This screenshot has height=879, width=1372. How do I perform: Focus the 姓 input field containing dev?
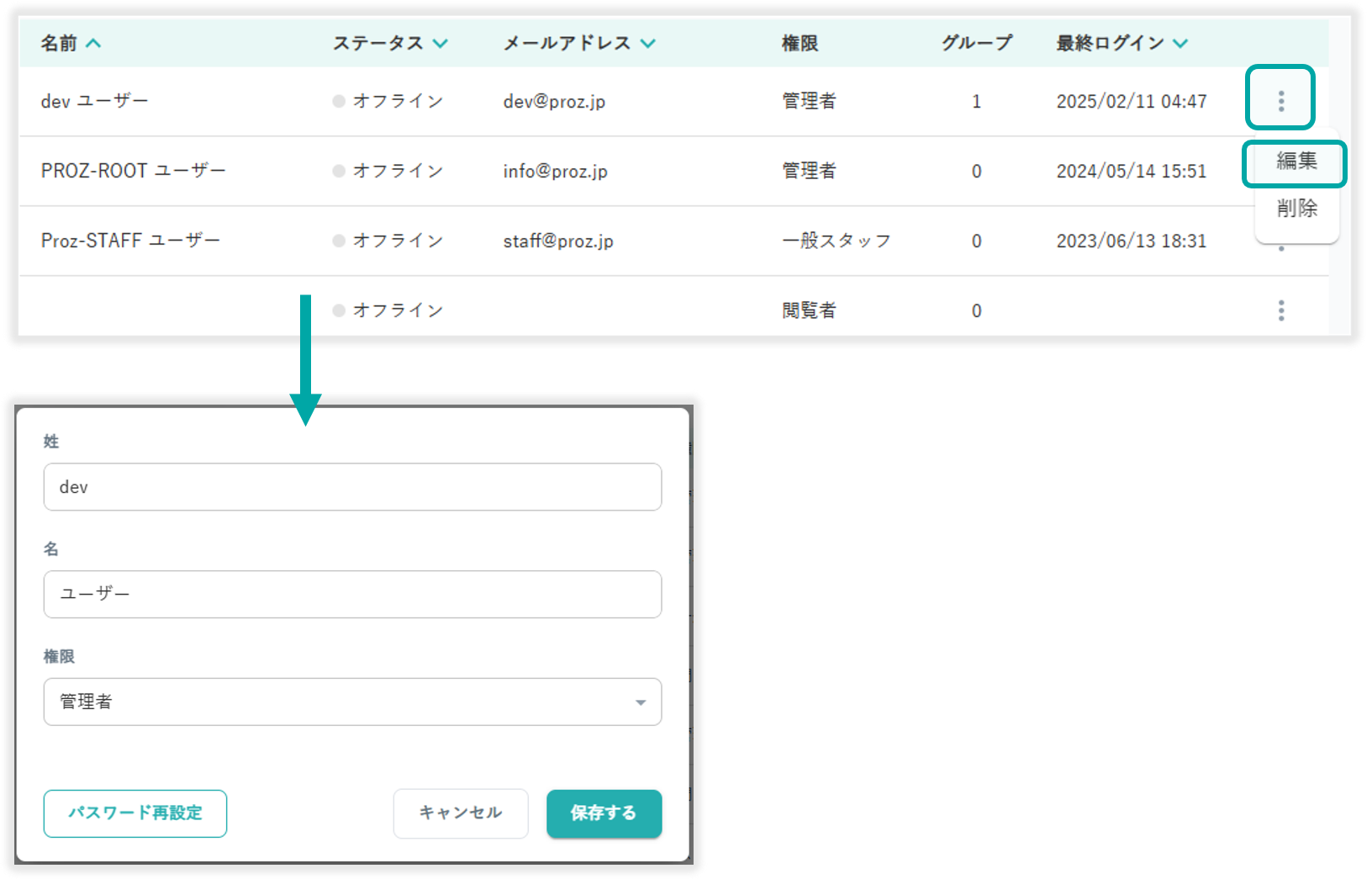352,487
